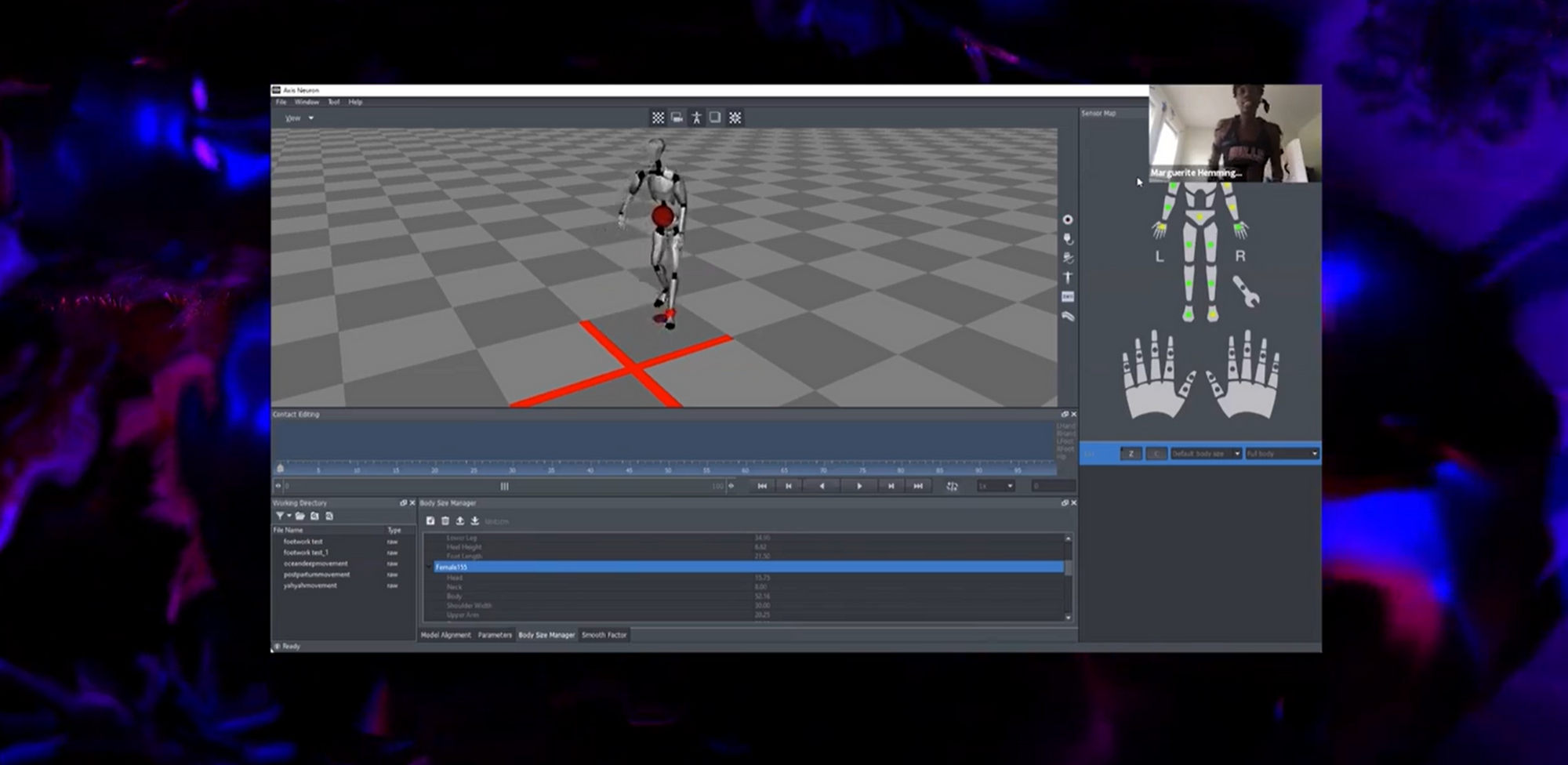Toggle the loop playback icon
Image resolution: width=1568 pixels, height=765 pixels.
tap(952, 486)
